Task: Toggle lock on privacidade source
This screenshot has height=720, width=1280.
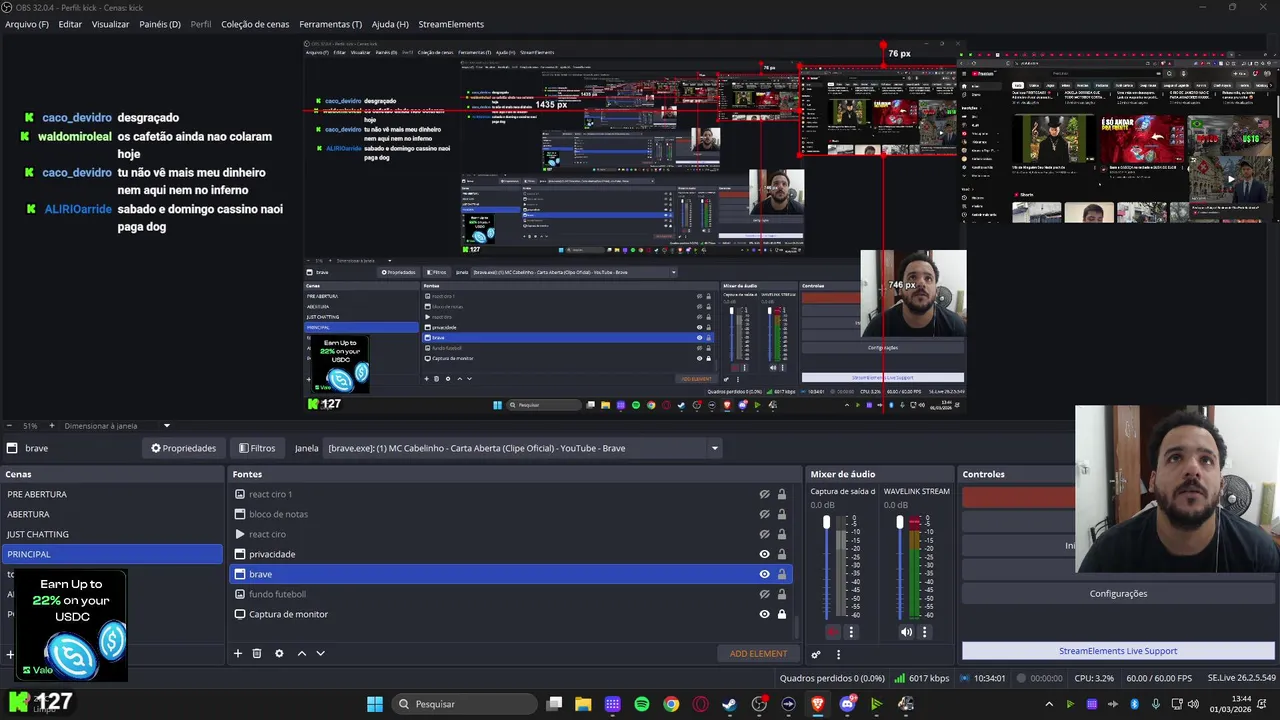Action: pos(782,554)
